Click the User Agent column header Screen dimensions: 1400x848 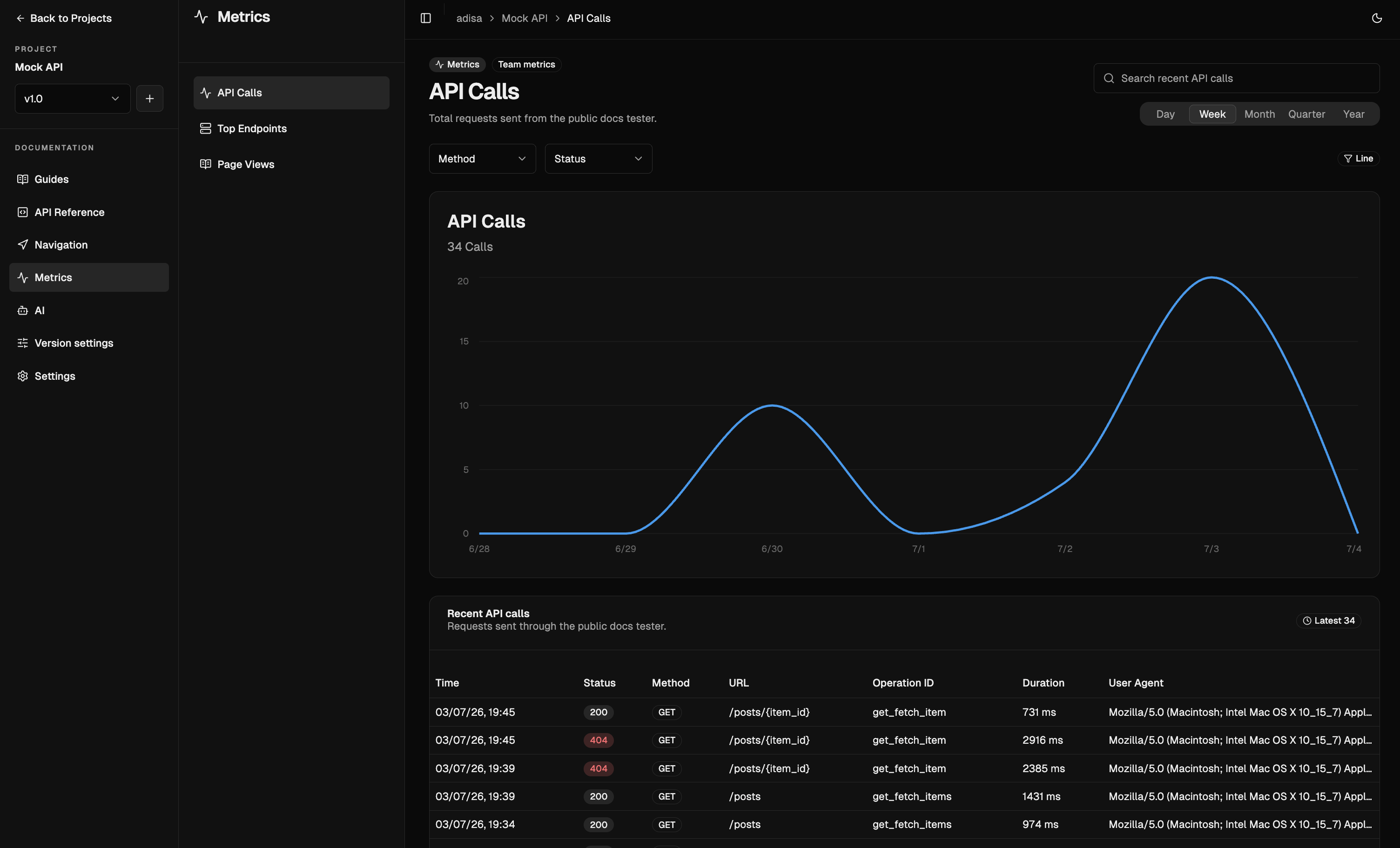click(1136, 683)
